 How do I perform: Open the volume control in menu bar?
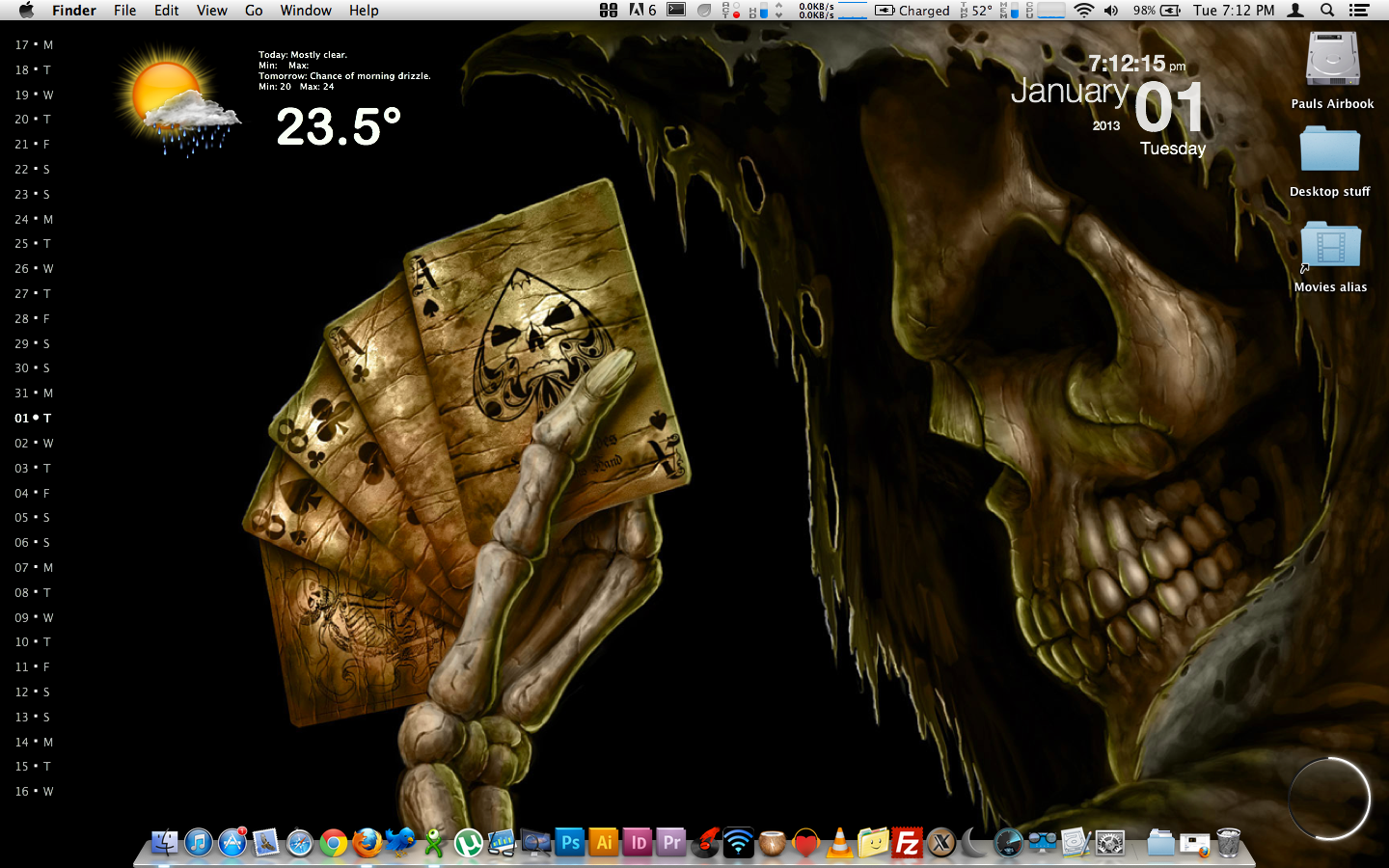tap(1111, 11)
